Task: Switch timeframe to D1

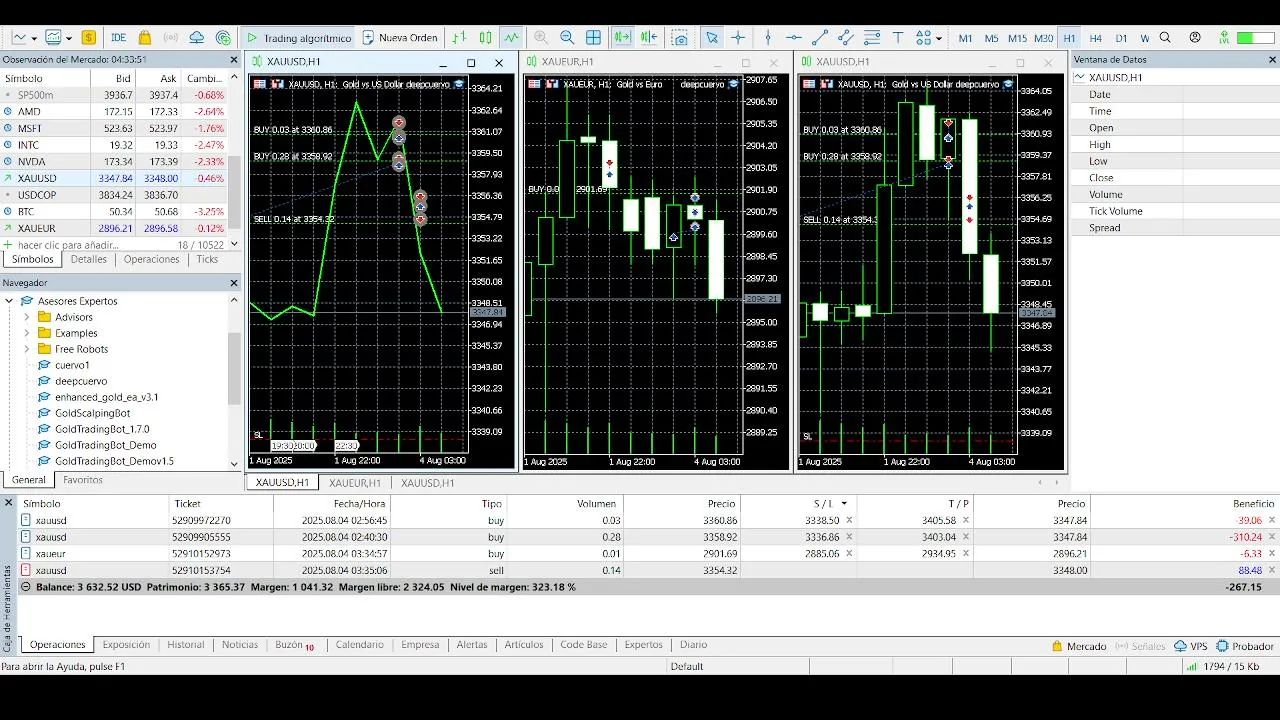Action: tap(1121, 38)
